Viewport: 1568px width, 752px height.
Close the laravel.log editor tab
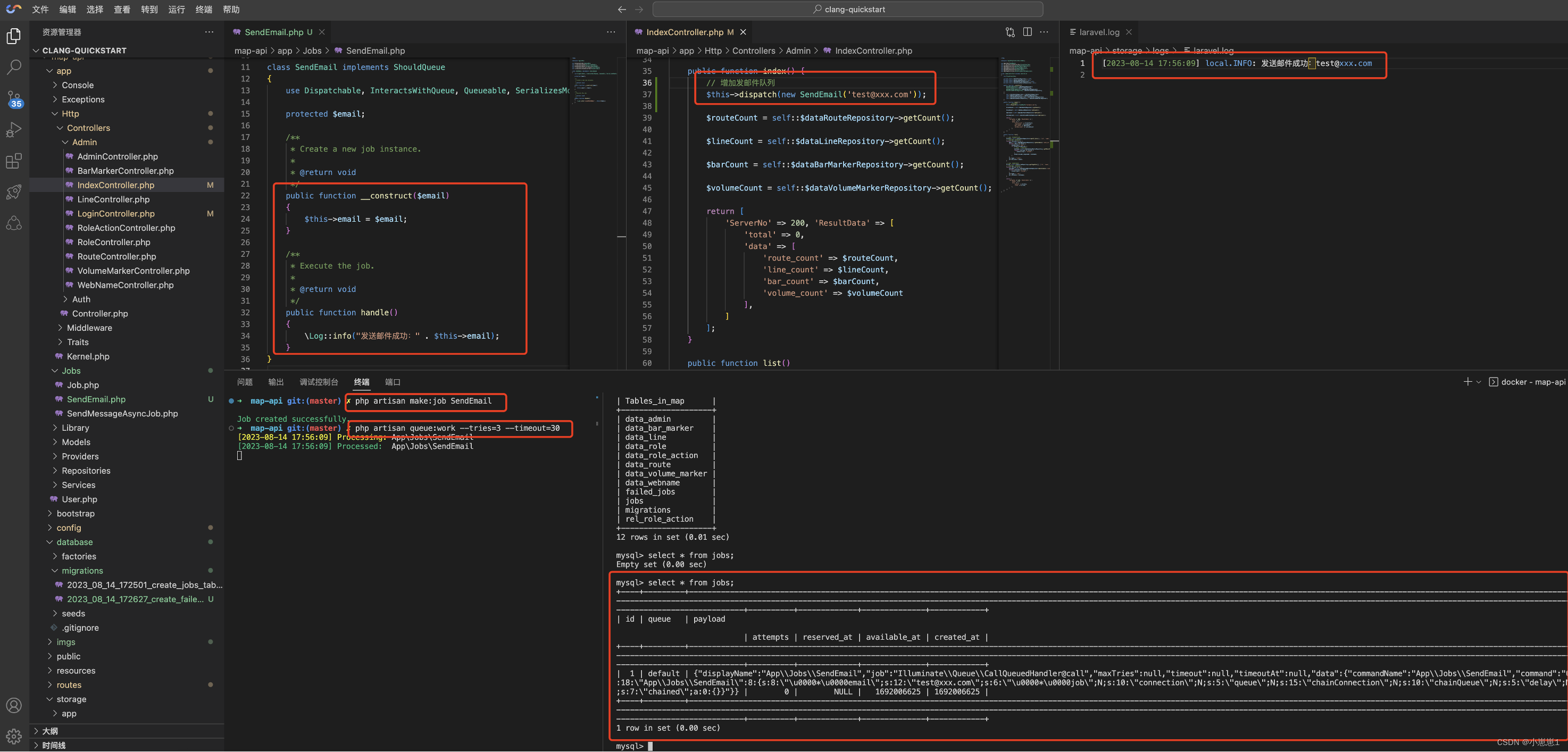(x=1129, y=32)
